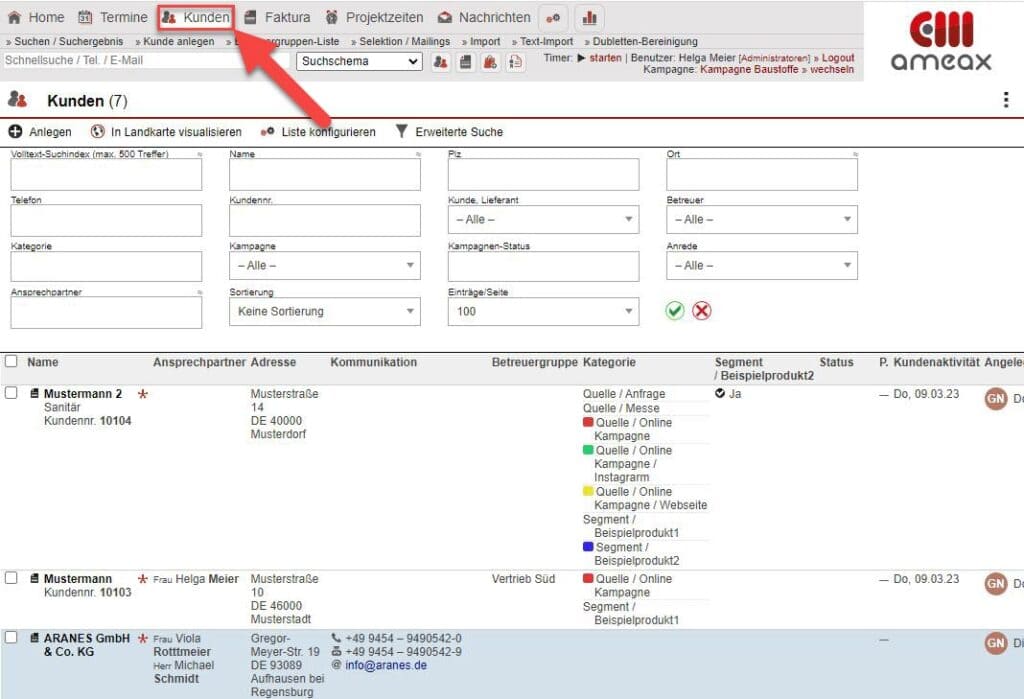Click the info@aranes.de email link
The height and width of the screenshot is (699, 1024).
385,665
